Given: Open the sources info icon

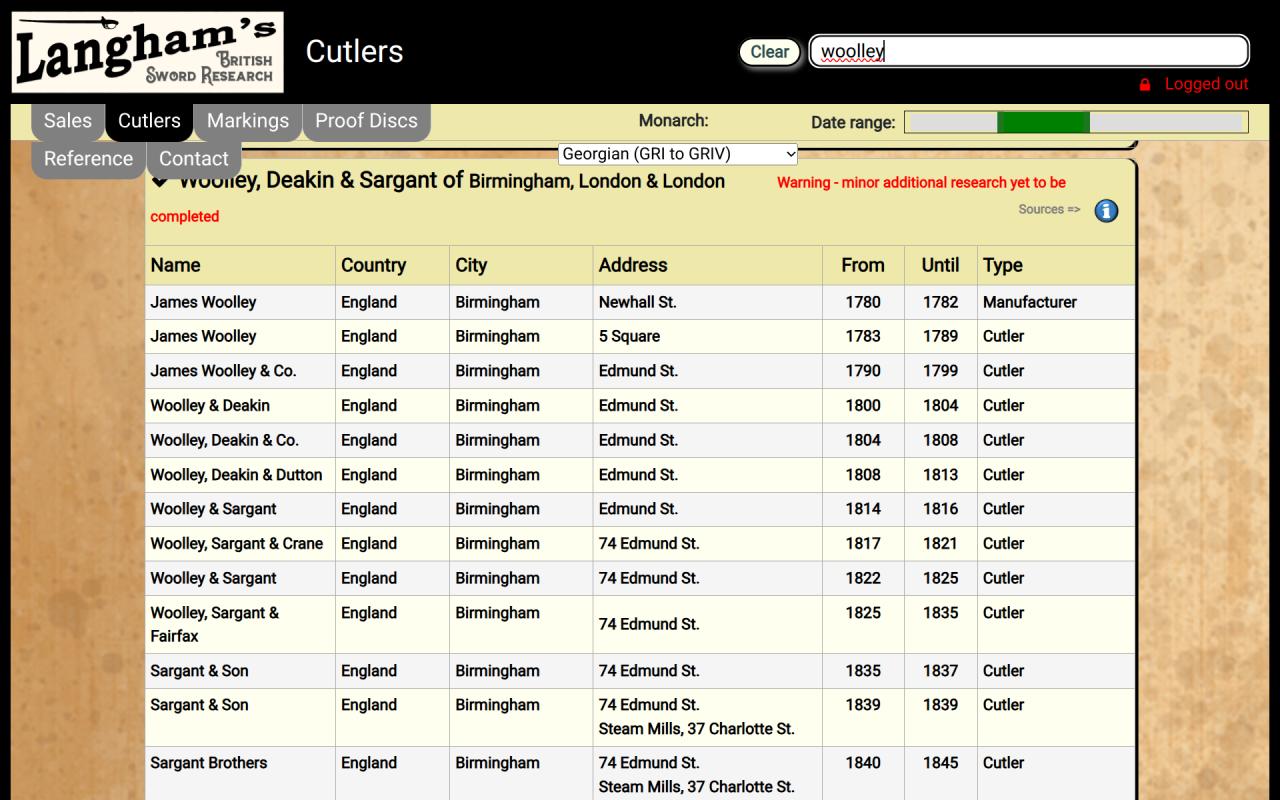Looking at the screenshot, I should click(1106, 211).
